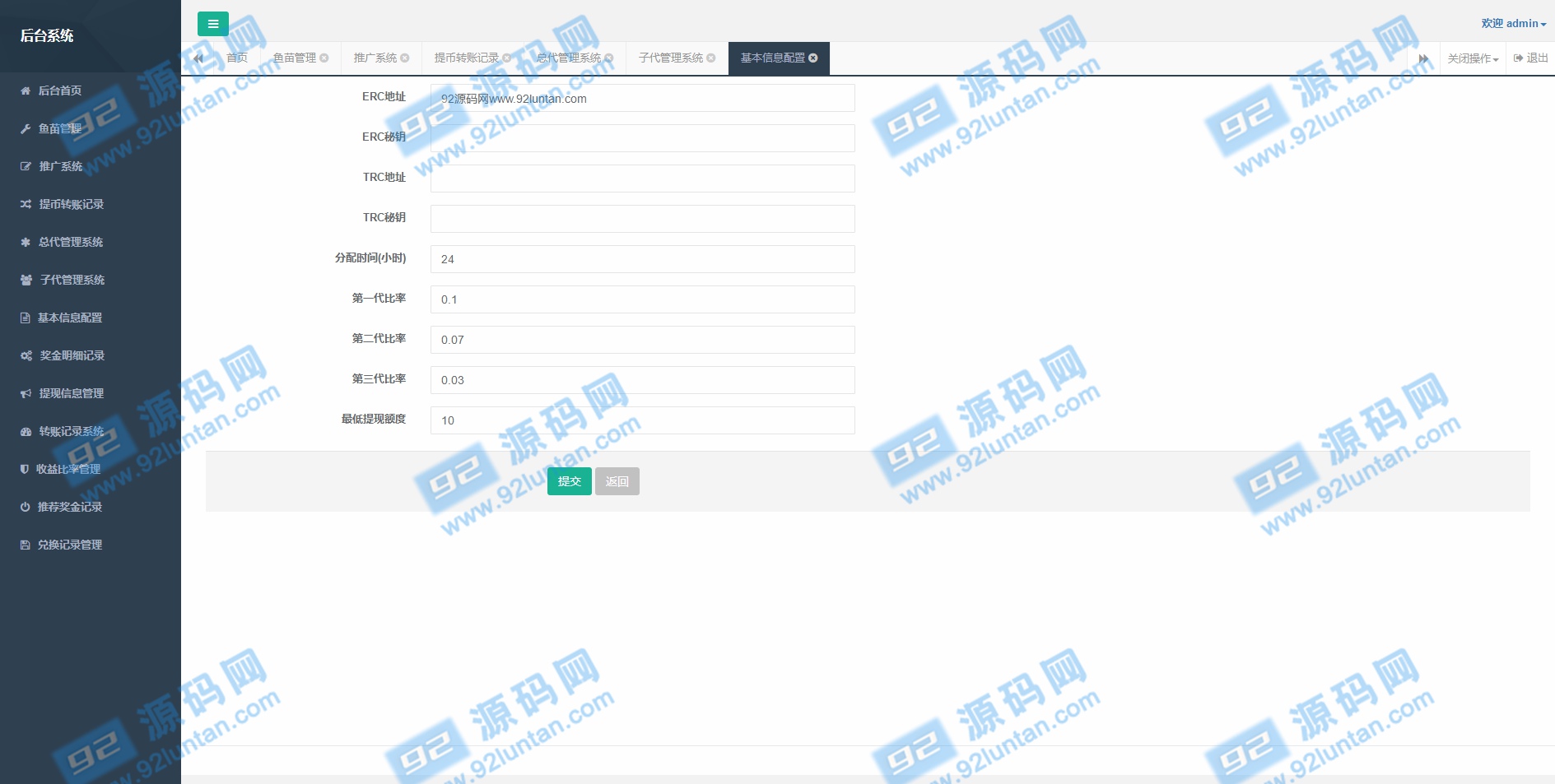Click the 第二代比率 field showing 0.07
The height and width of the screenshot is (784, 1555).
(642, 340)
